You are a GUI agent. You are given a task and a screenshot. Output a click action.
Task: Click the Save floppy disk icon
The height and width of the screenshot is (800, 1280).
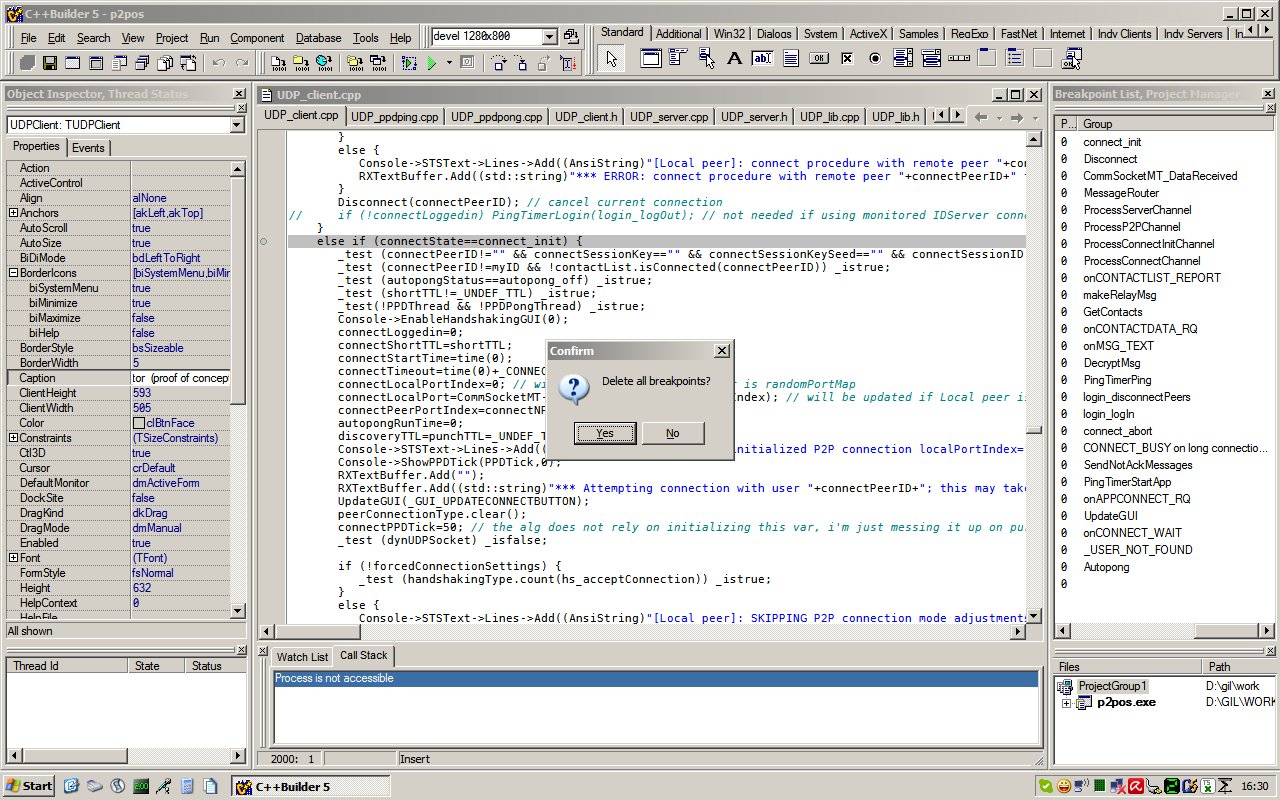tap(50, 63)
